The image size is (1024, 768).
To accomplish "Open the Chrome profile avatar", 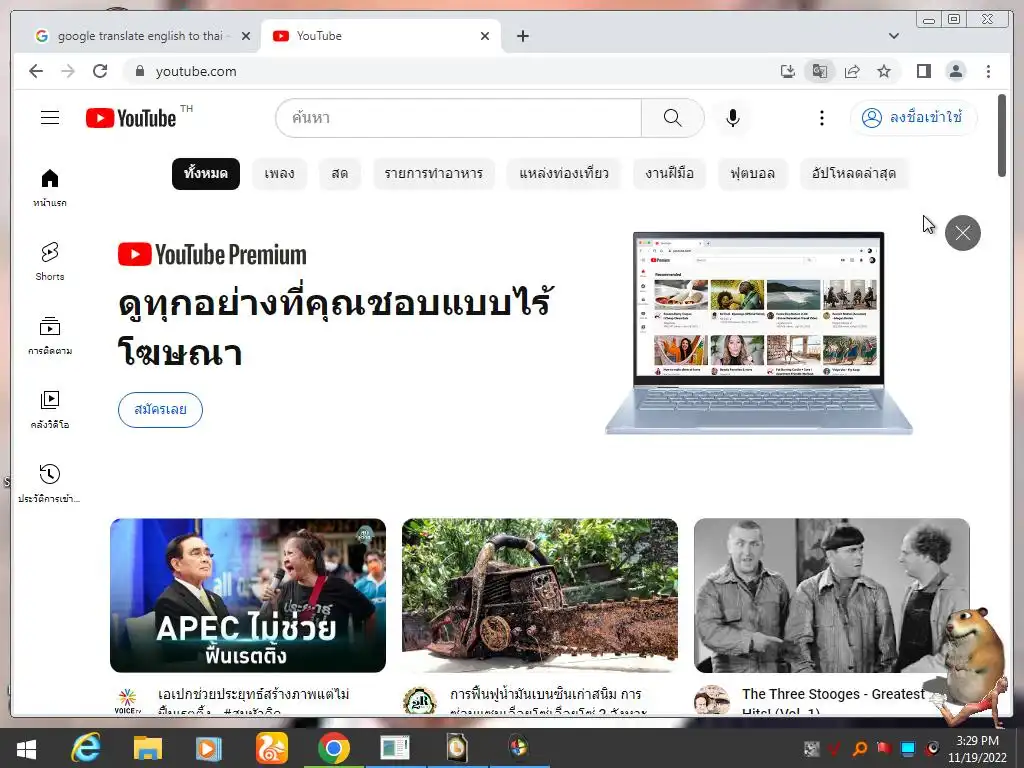I will (x=955, y=71).
